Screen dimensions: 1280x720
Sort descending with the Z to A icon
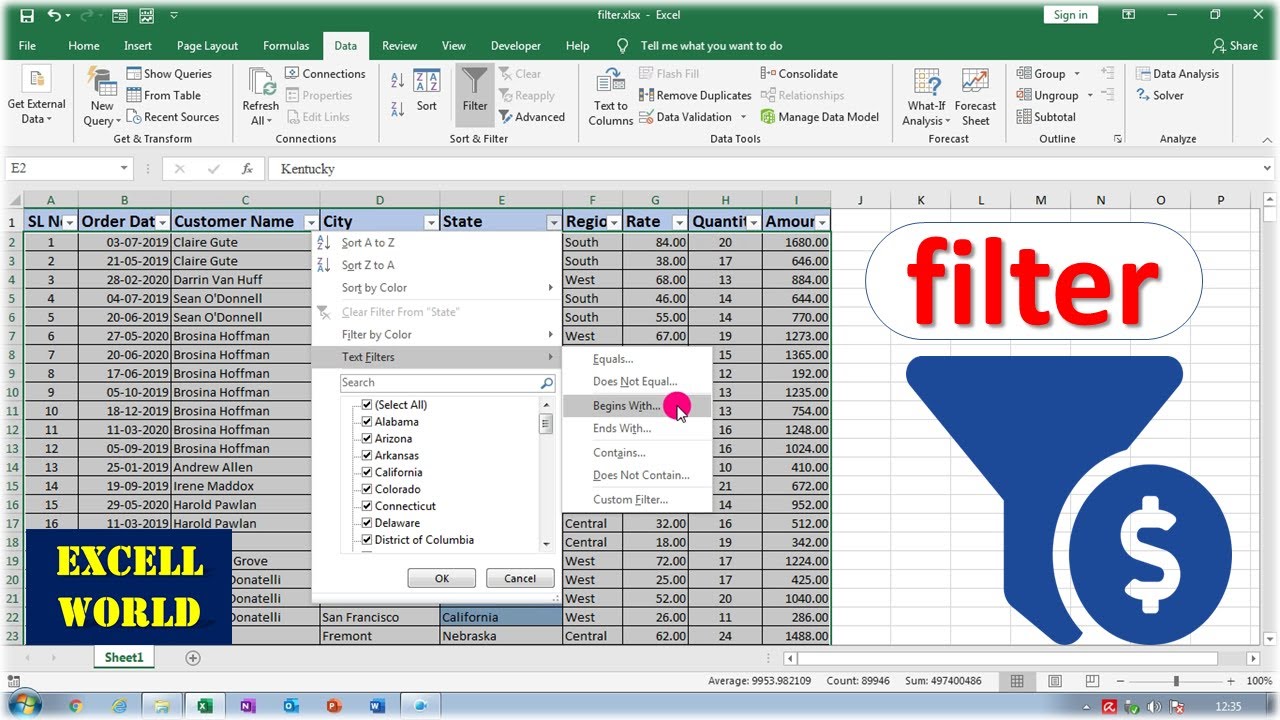[397, 109]
